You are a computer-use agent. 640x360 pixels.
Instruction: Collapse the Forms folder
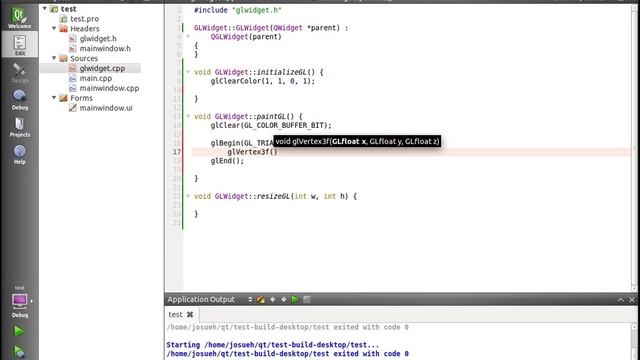coord(54,98)
